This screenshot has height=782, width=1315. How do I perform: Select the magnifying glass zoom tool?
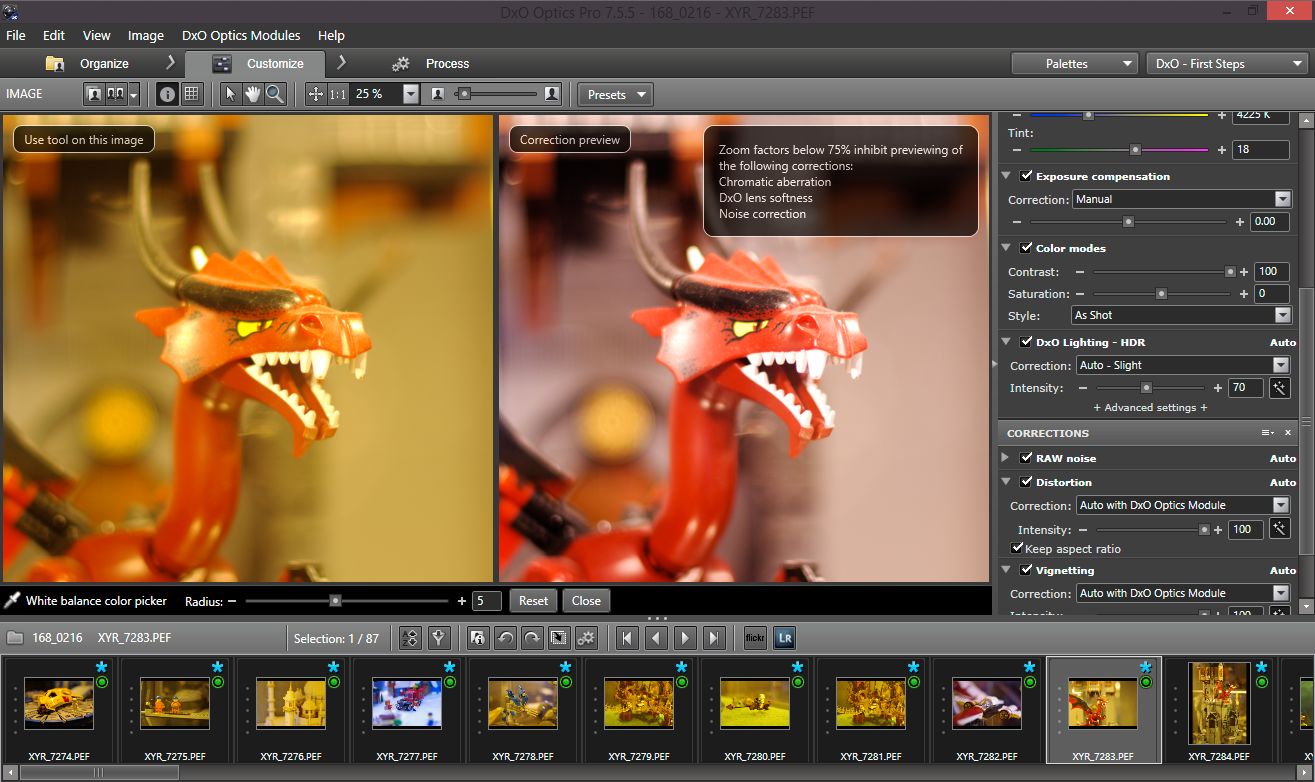[x=274, y=94]
